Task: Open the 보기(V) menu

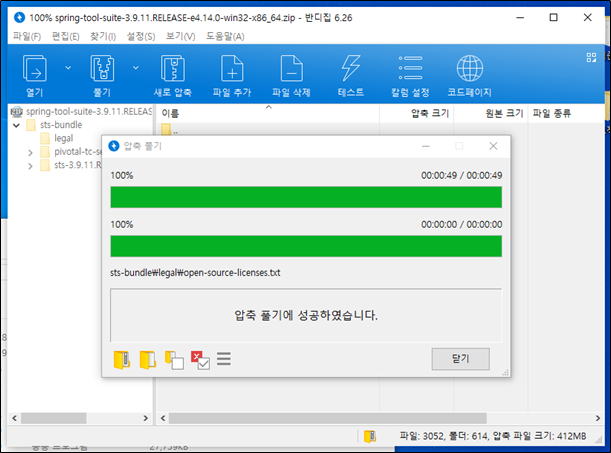Action: click(x=180, y=36)
